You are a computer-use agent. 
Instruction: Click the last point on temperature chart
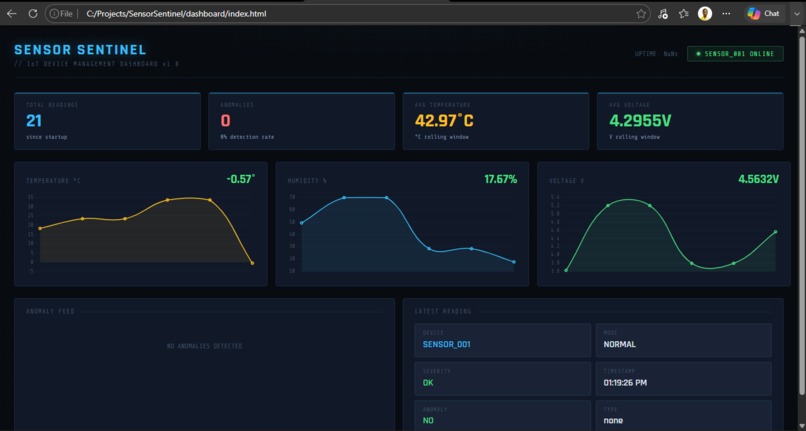tap(252, 263)
